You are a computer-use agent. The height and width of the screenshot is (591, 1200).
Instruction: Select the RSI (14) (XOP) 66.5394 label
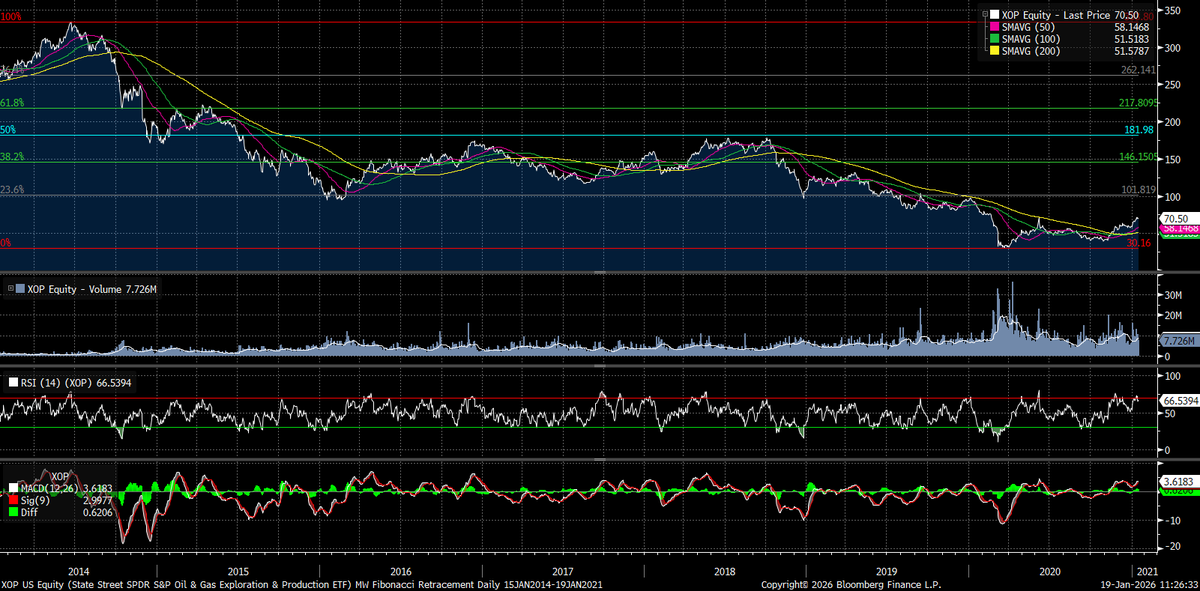point(74,382)
